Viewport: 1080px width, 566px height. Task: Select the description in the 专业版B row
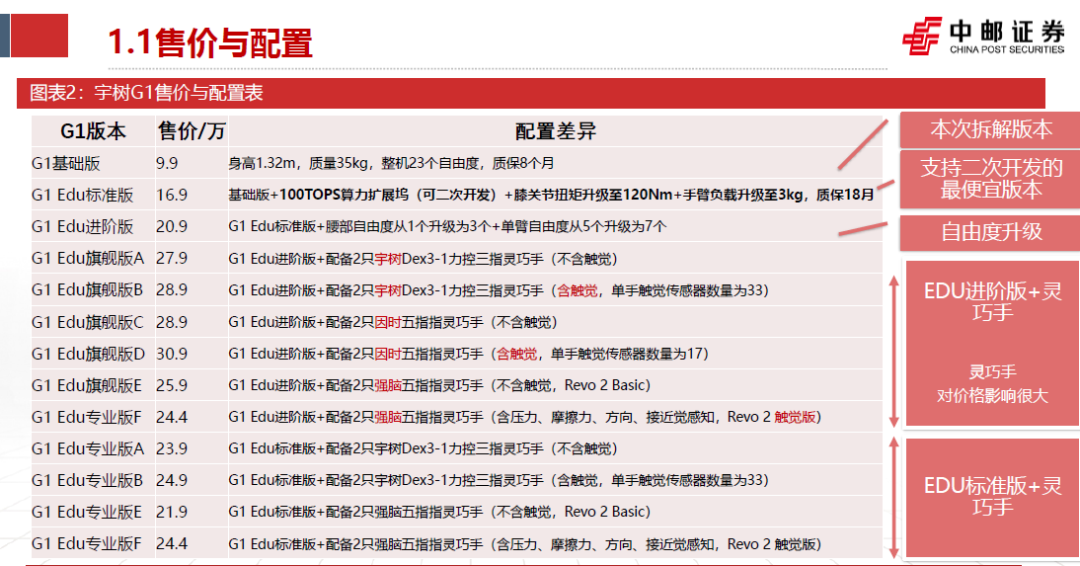pos(499,481)
